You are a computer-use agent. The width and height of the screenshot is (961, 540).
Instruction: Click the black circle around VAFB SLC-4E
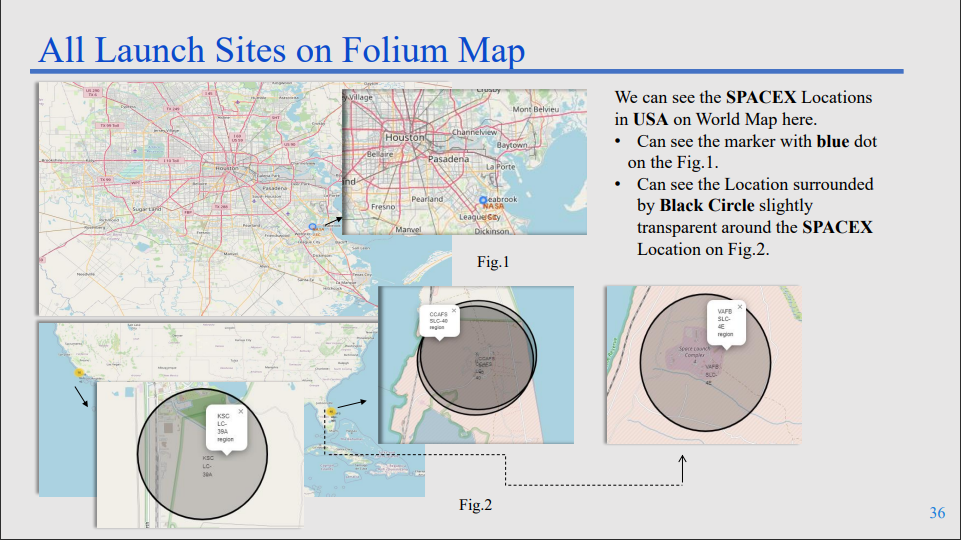[705, 363]
